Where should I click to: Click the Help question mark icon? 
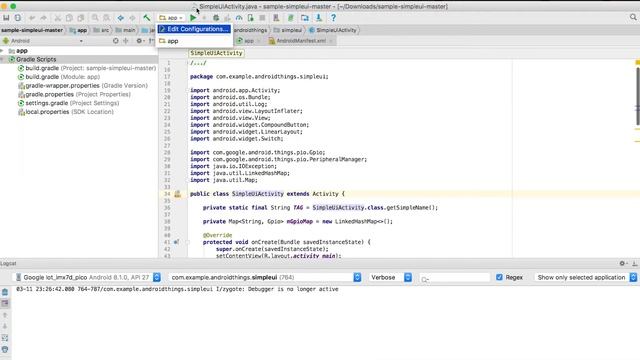333,18
